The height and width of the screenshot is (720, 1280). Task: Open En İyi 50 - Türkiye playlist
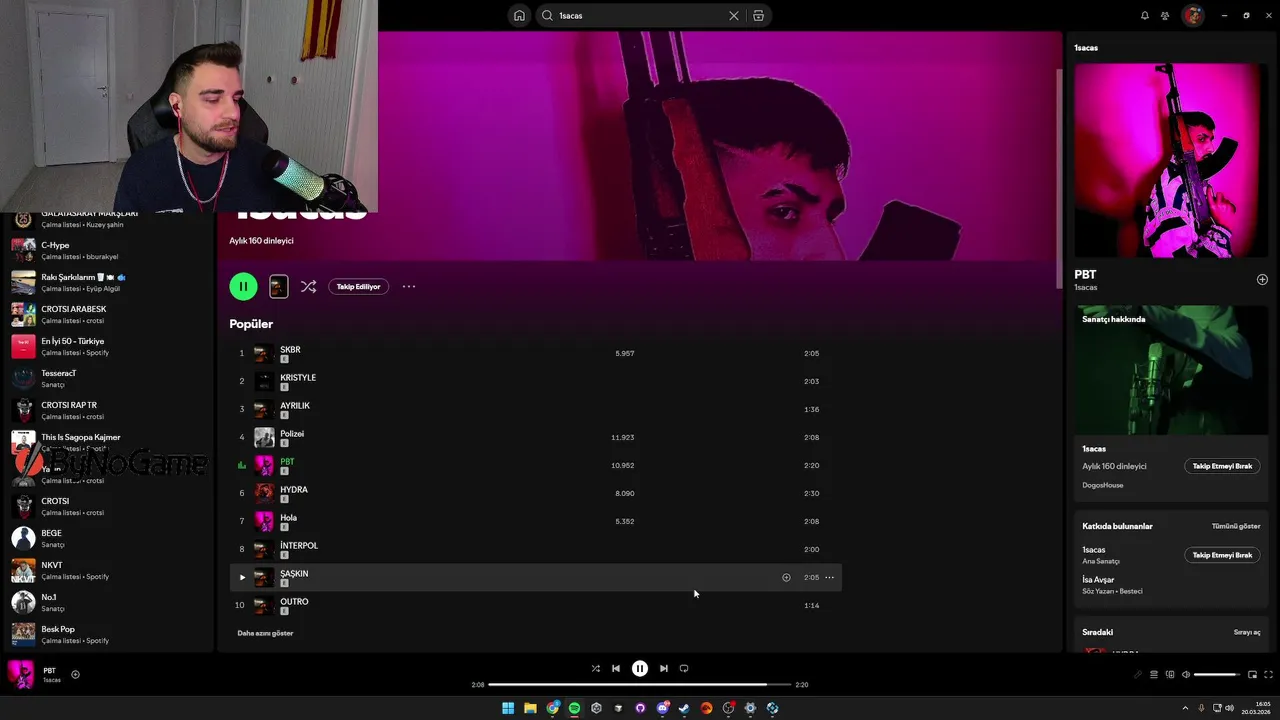(x=108, y=347)
